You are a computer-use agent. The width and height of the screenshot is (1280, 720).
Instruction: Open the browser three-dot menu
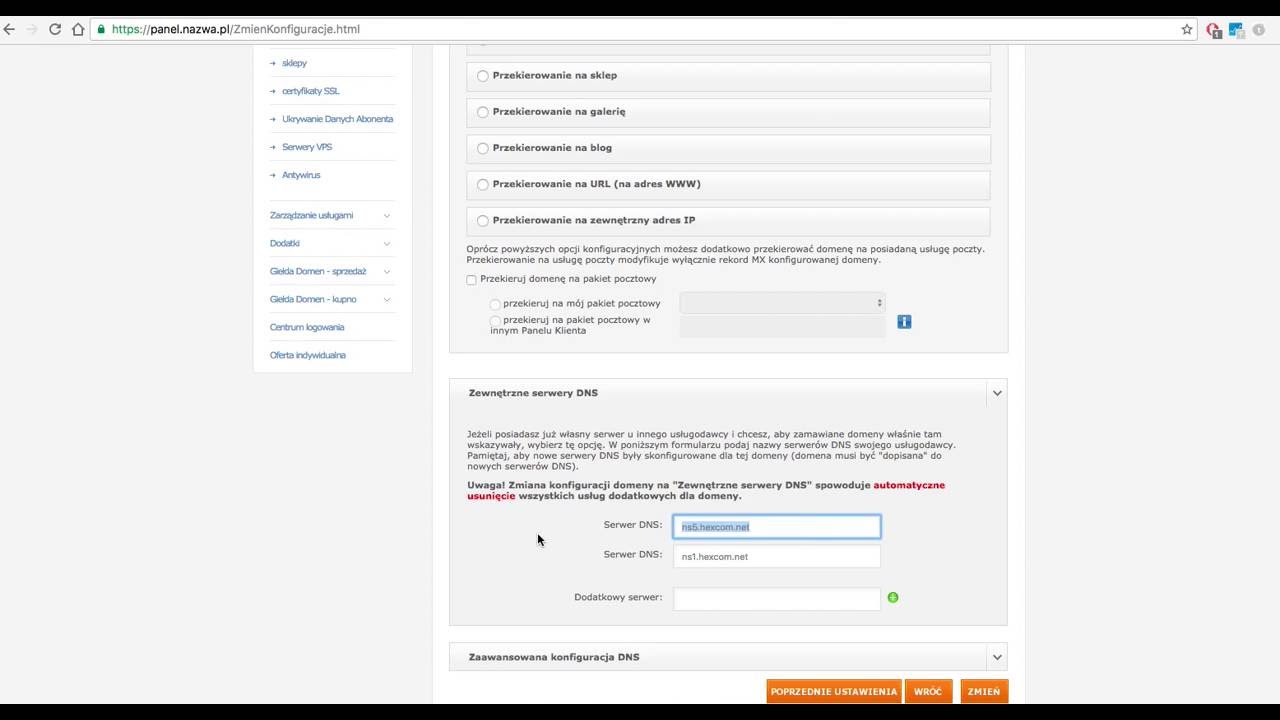pyautogui.click(x=1259, y=29)
